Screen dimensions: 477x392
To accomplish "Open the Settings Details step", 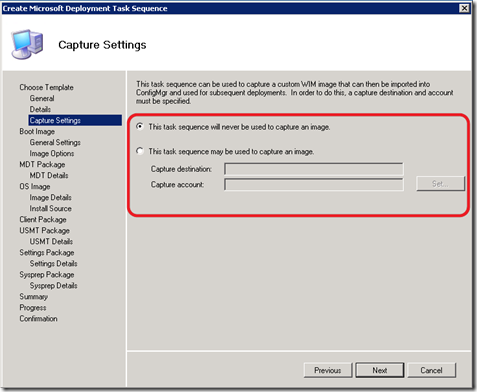I will coord(53,263).
